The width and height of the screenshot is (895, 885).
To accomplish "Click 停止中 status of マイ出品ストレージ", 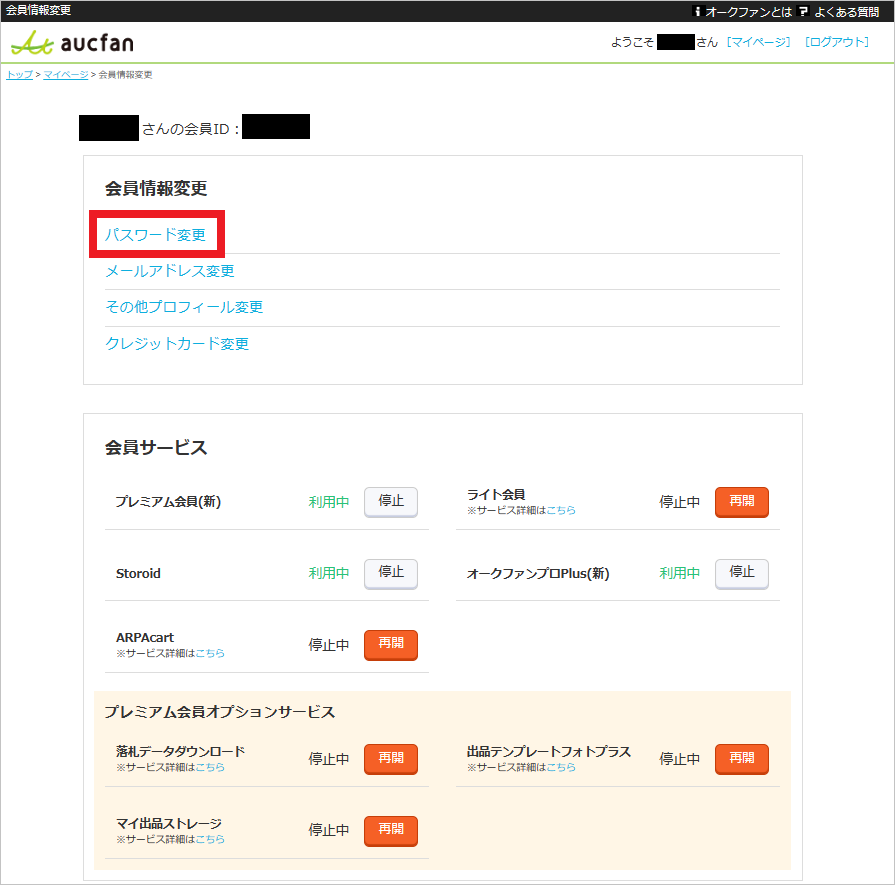I will tap(329, 831).
